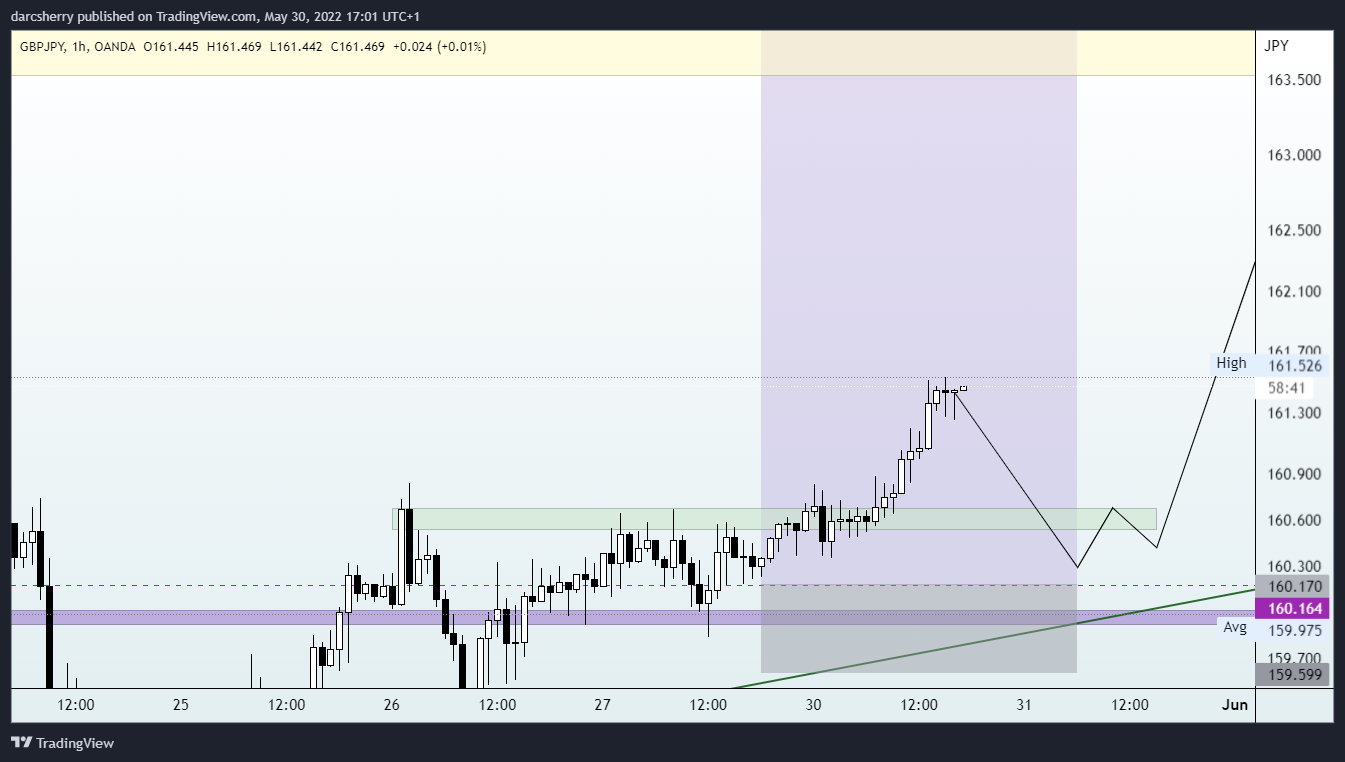Click the 31 date label on time axis

(x=1024, y=704)
